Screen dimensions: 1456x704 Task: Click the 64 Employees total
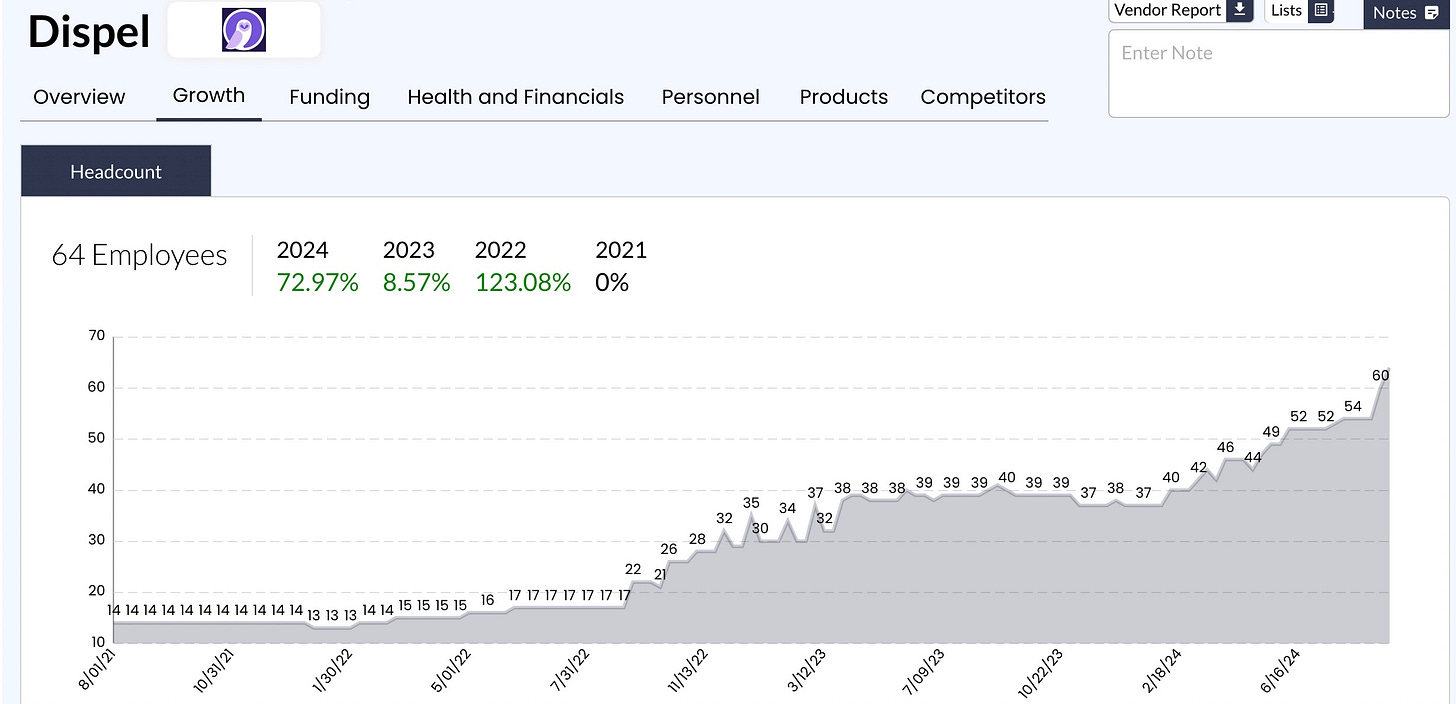click(139, 256)
